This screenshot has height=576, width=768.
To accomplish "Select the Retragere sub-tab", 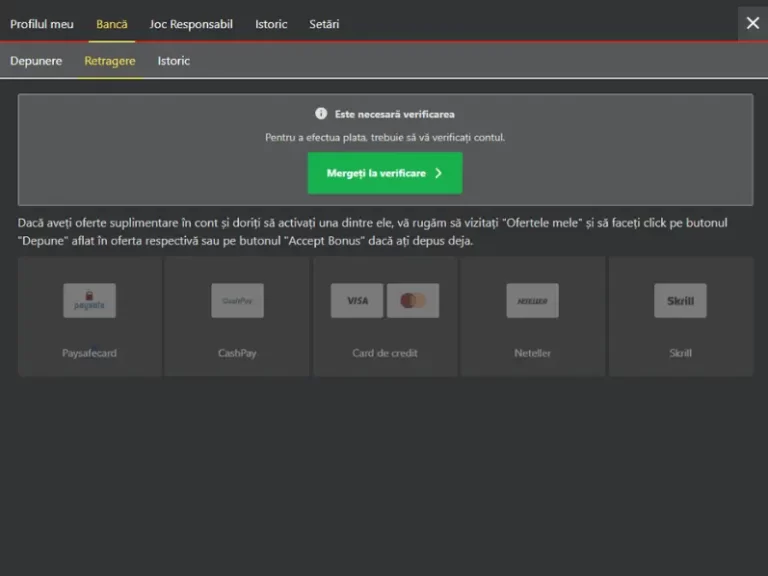I will point(110,61).
